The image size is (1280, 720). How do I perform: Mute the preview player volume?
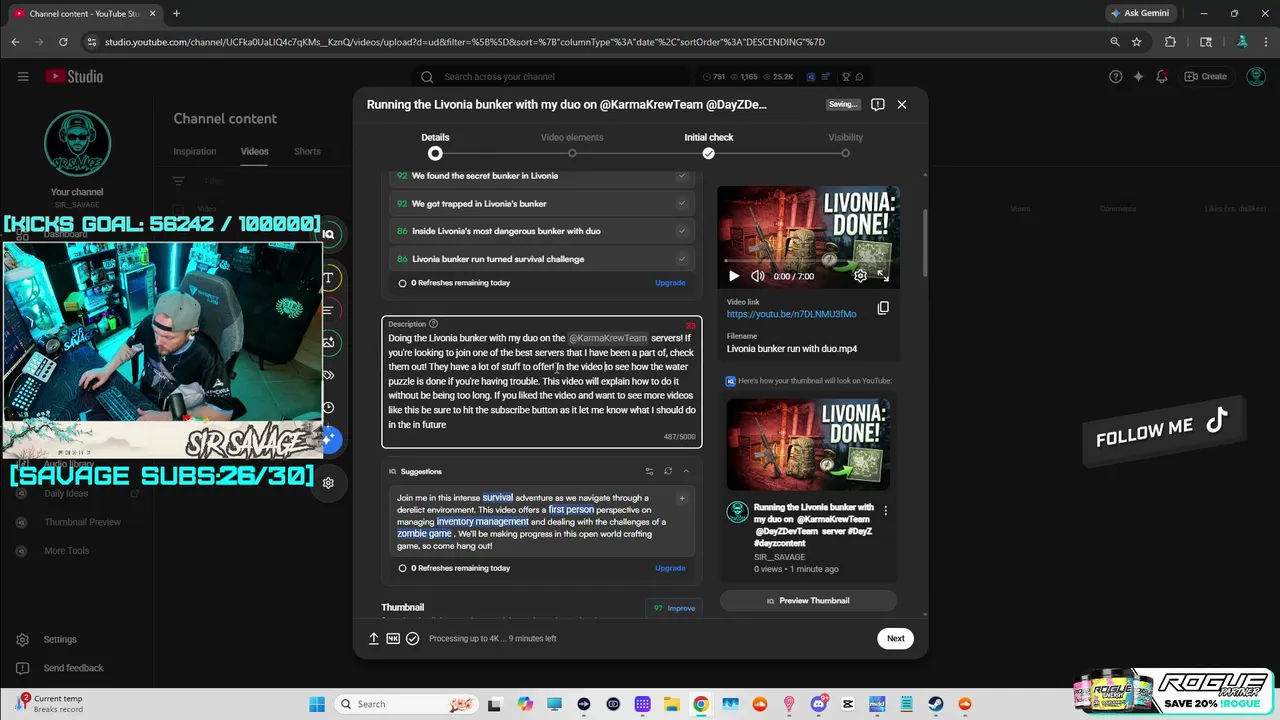coord(758,276)
